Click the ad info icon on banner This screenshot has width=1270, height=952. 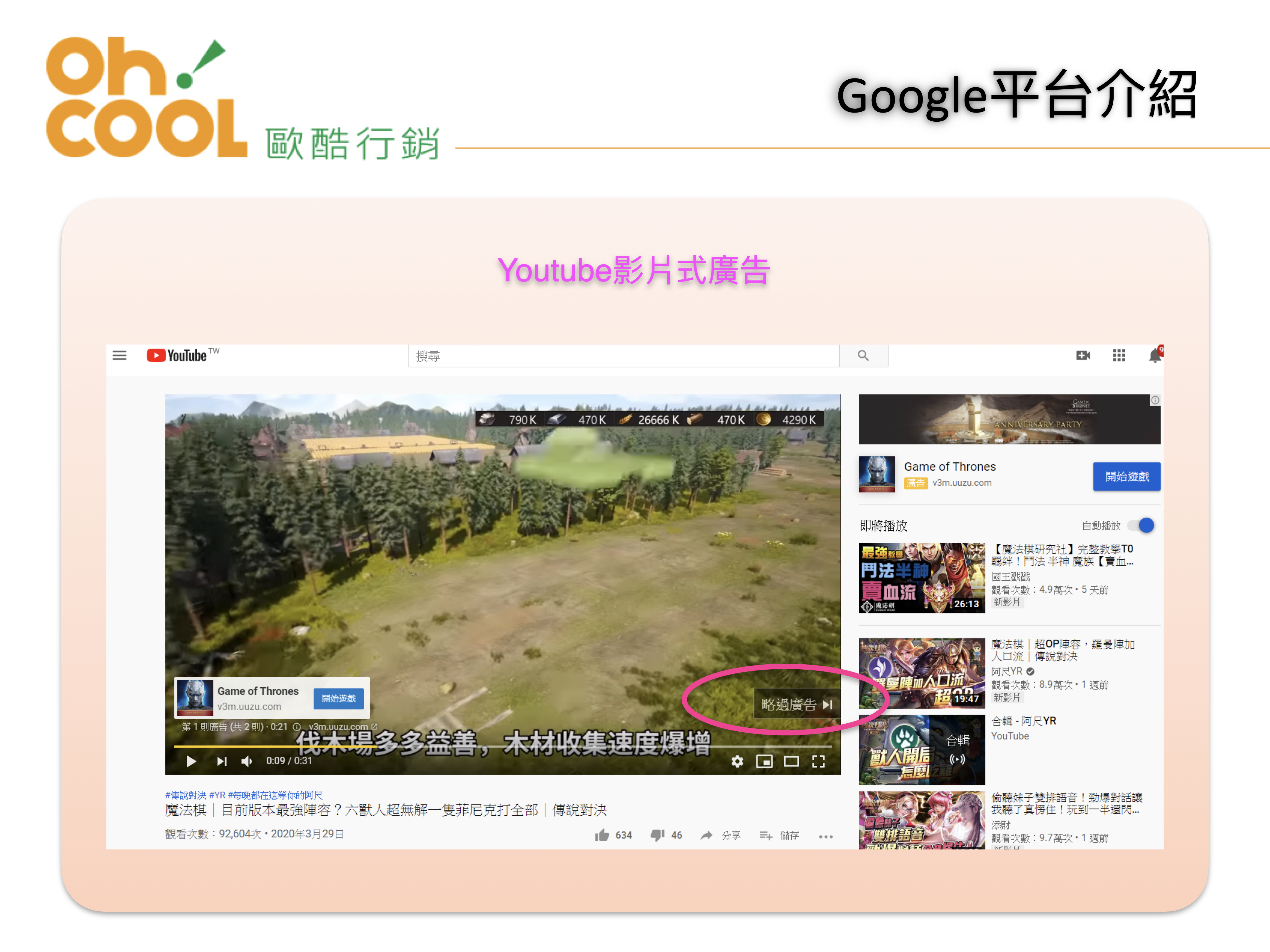[1154, 400]
